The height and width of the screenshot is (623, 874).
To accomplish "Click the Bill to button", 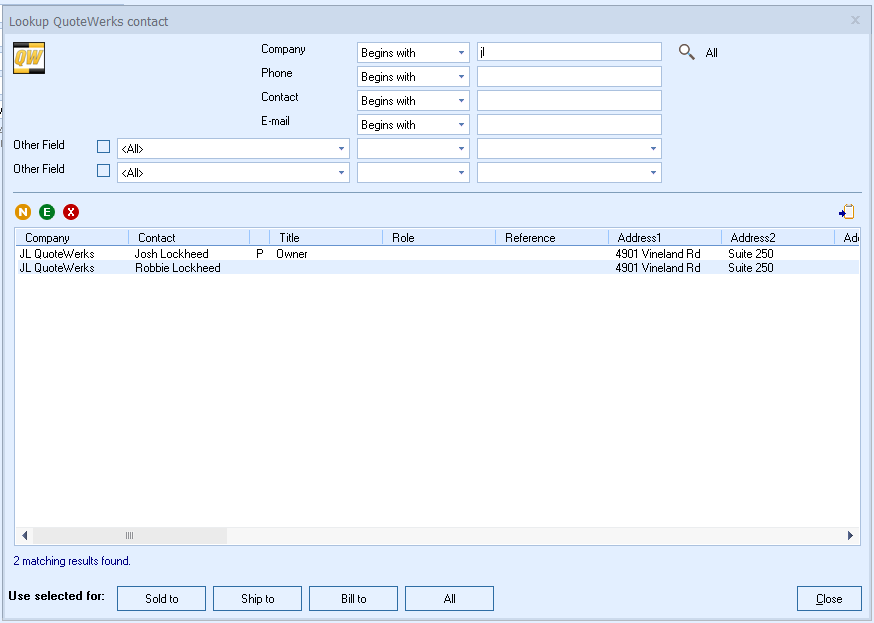I will pos(353,598).
